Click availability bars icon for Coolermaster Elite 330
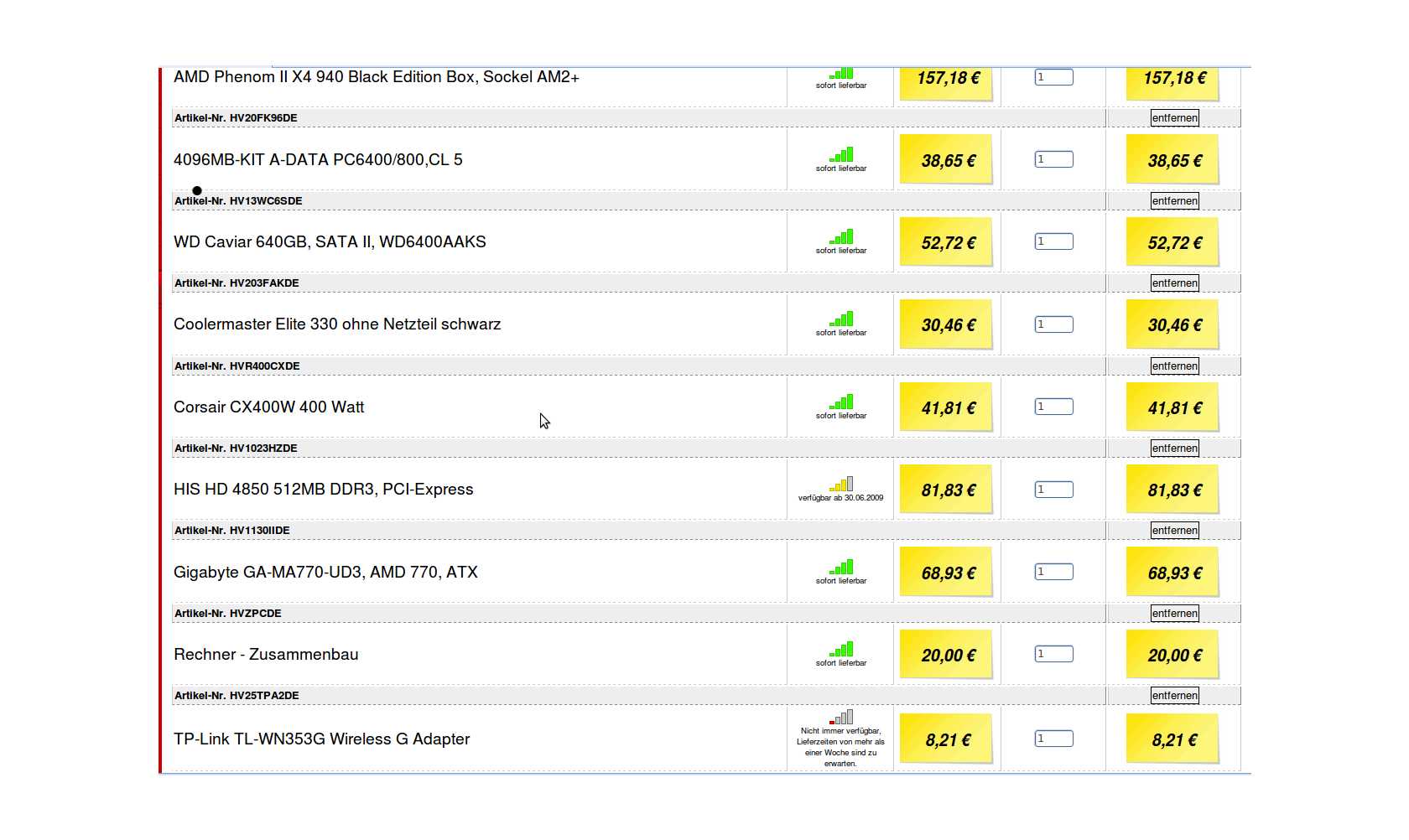Image resolution: width=1409 pixels, height=840 pixels. click(x=841, y=319)
